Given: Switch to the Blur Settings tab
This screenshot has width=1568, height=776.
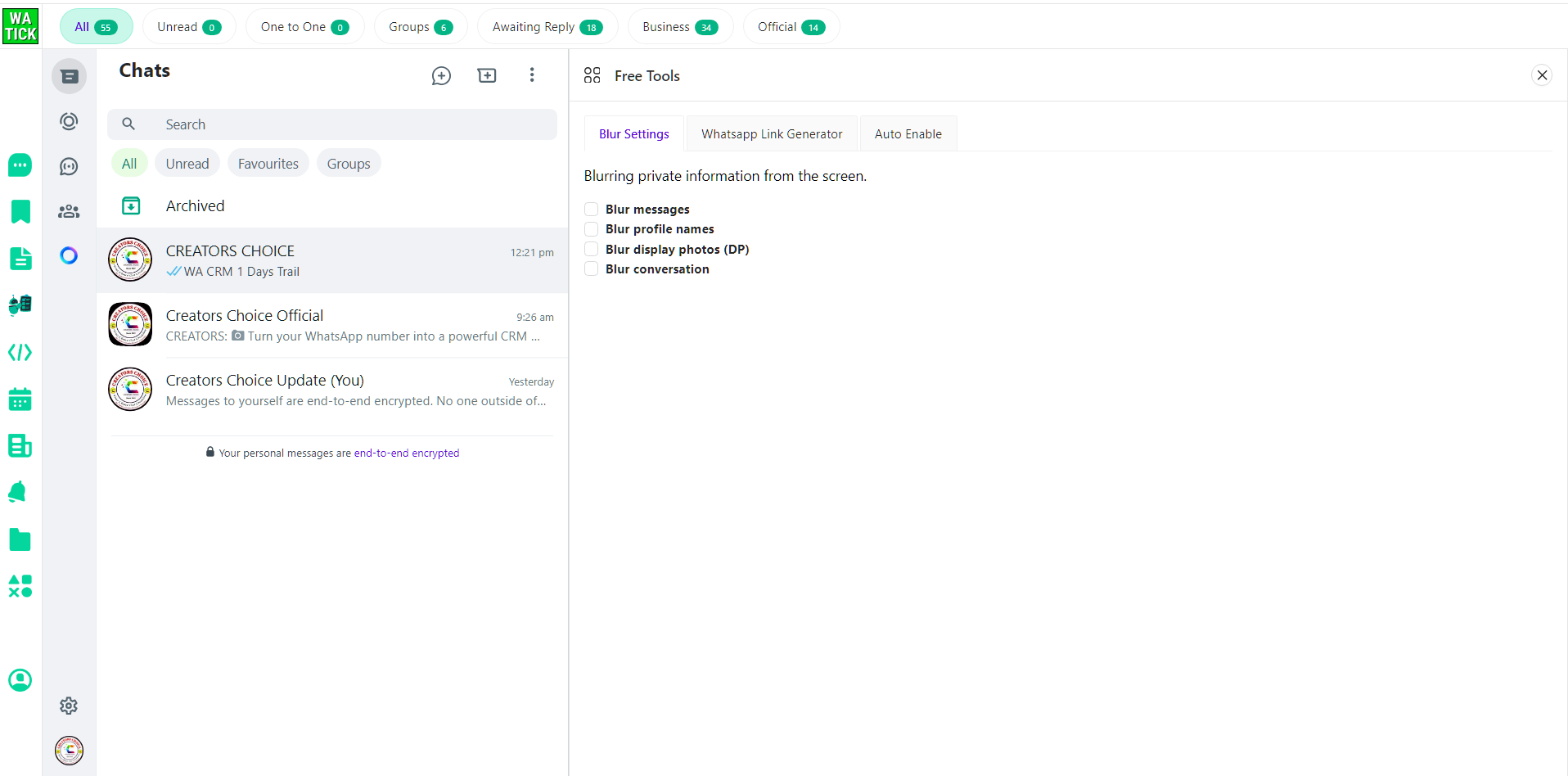Looking at the screenshot, I should tap(634, 134).
